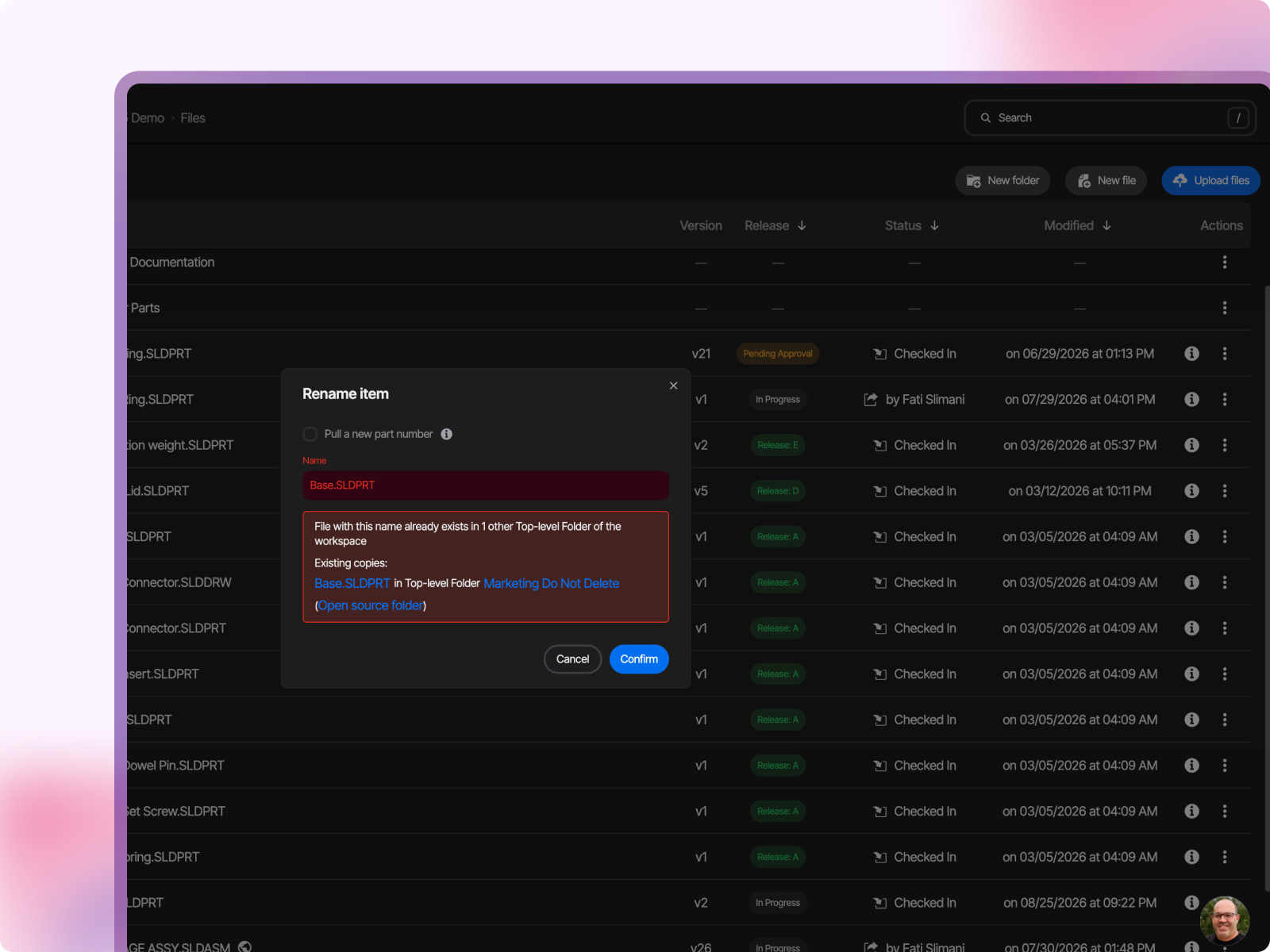Open info for the Pending Approval file row

pos(1191,354)
